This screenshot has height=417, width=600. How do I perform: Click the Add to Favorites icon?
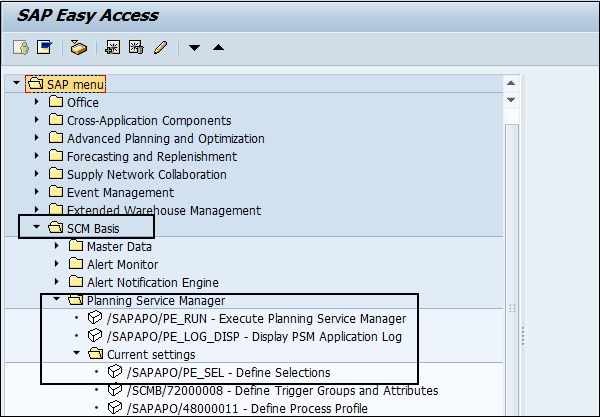click(114, 47)
